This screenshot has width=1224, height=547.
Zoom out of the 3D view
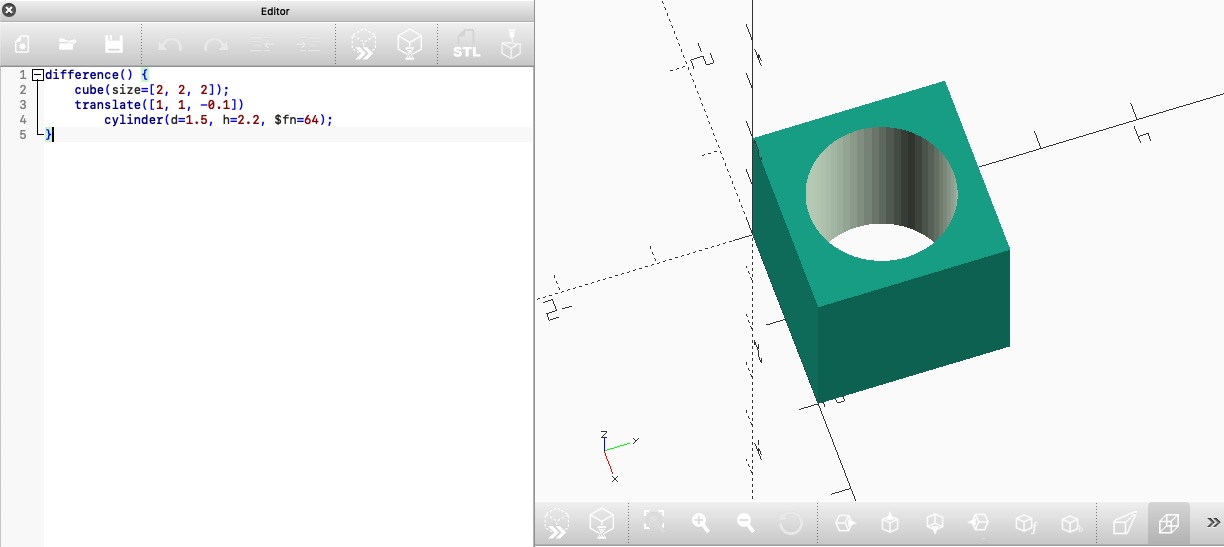pos(745,522)
